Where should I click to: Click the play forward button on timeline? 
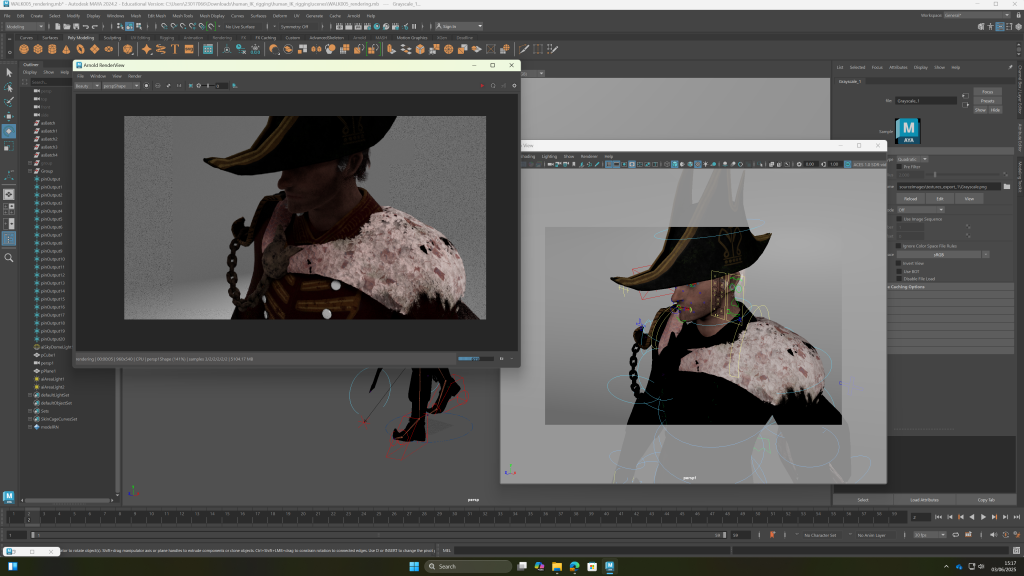point(983,517)
